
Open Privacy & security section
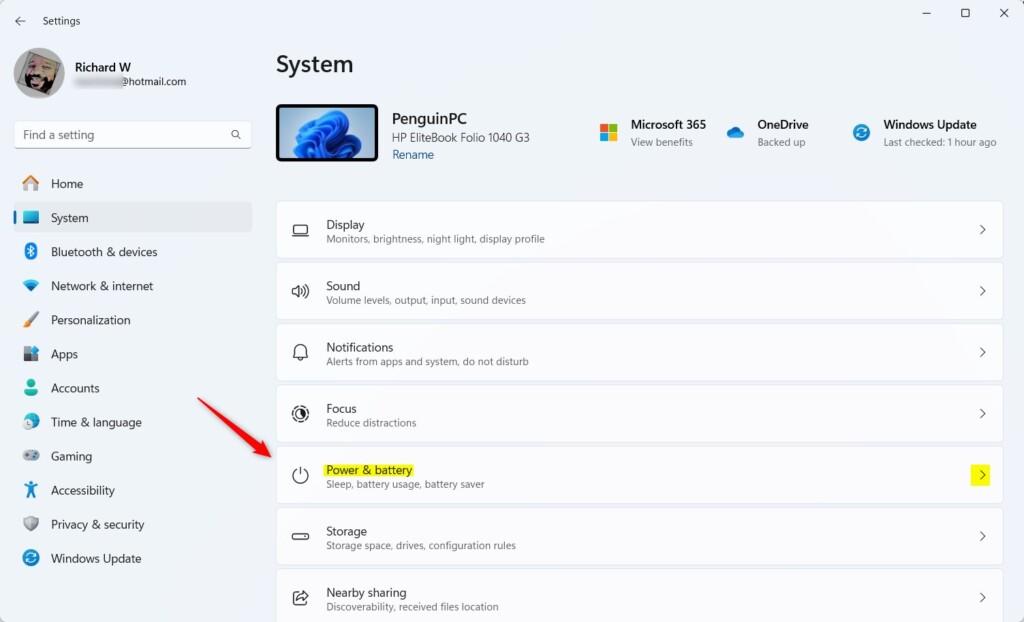133,523
